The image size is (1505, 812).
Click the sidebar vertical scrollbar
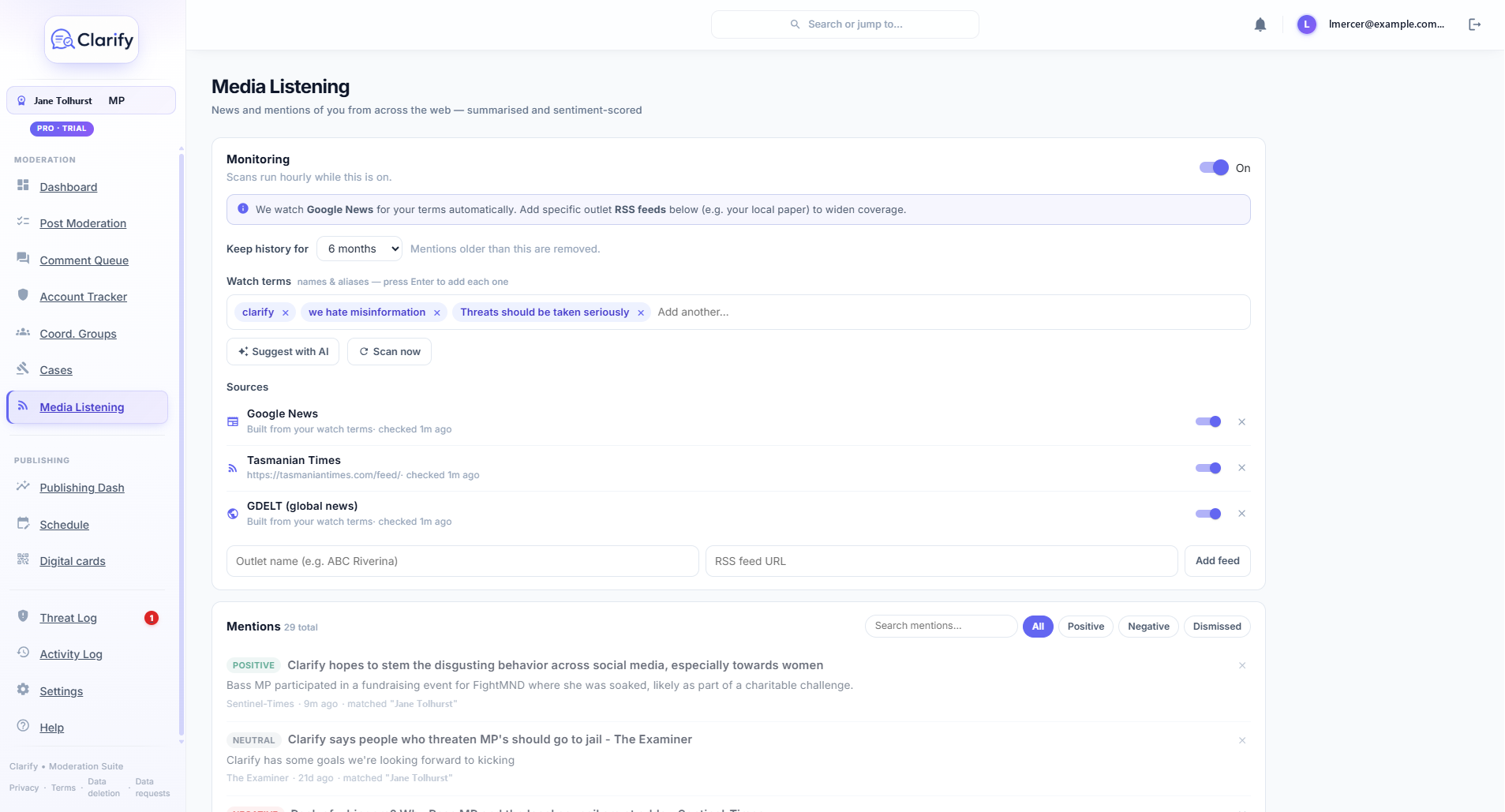pyautogui.click(x=182, y=446)
